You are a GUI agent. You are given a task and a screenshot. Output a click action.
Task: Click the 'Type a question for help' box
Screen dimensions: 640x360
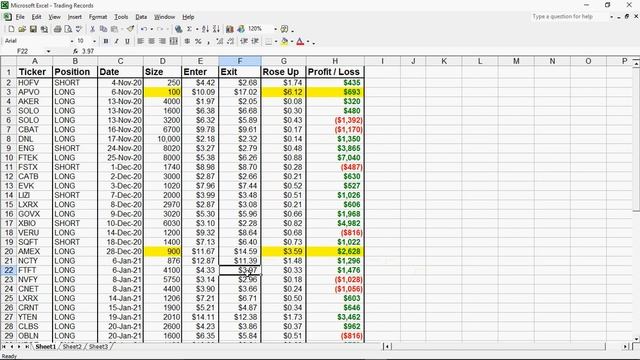click(x=569, y=17)
